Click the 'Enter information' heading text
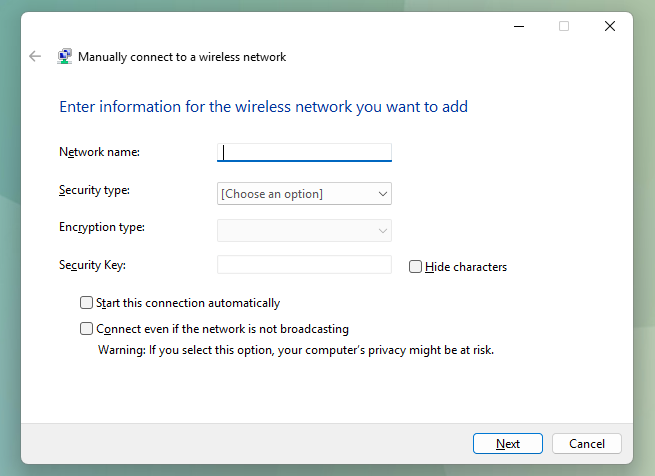This screenshot has width=655, height=476. pos(263,107)
